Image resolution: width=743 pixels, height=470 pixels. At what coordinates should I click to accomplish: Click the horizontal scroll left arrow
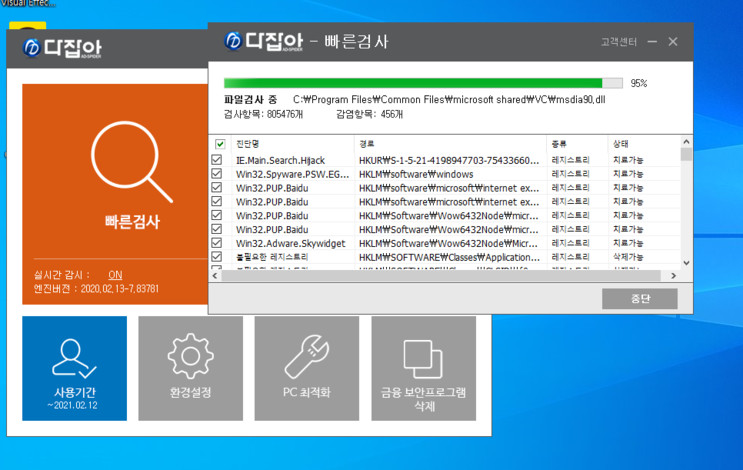215,276
